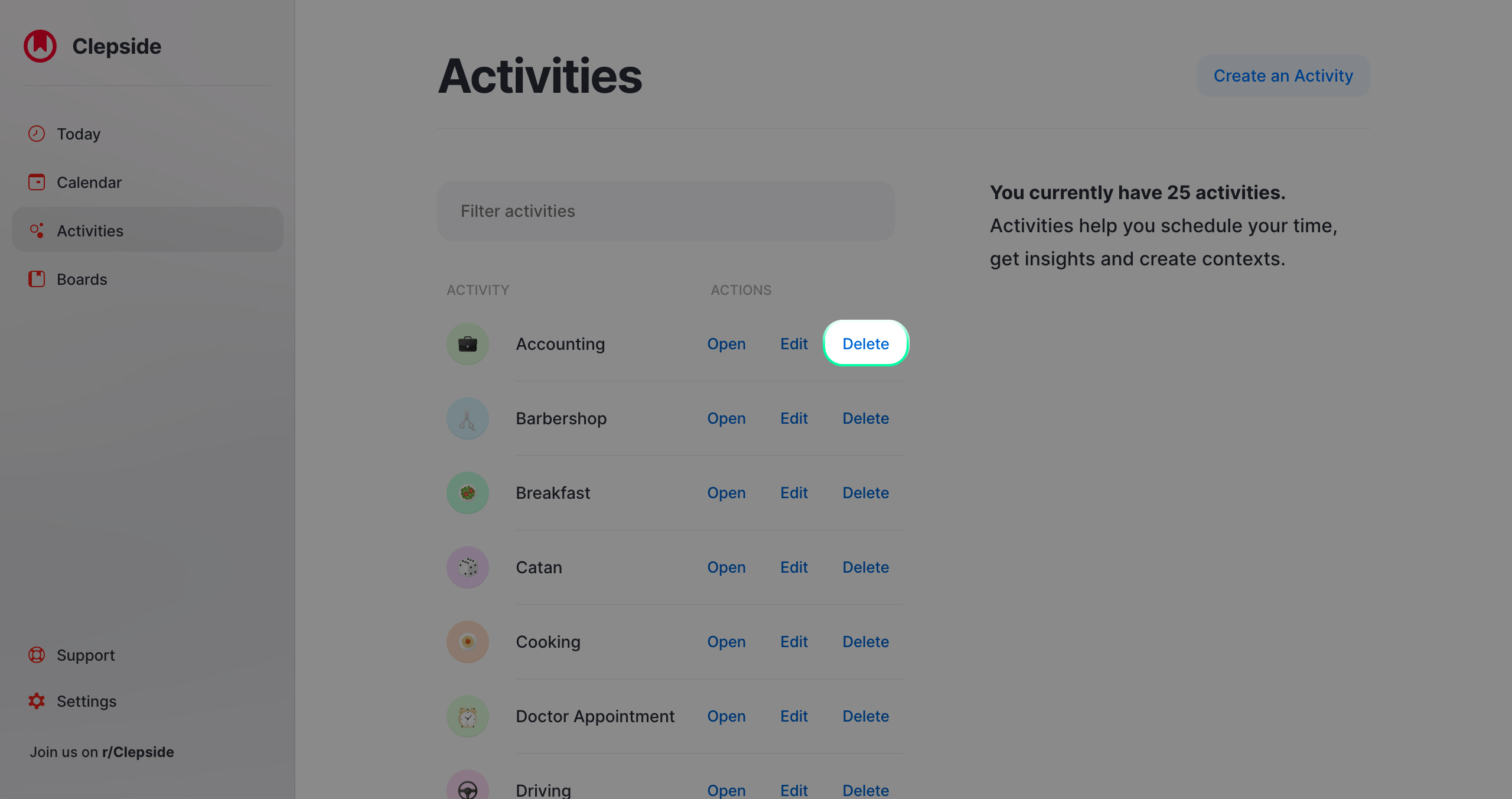1512x799 pixels.
Task: Select the Today clock icon in sidebar
Action: click(x=36, y=134)
